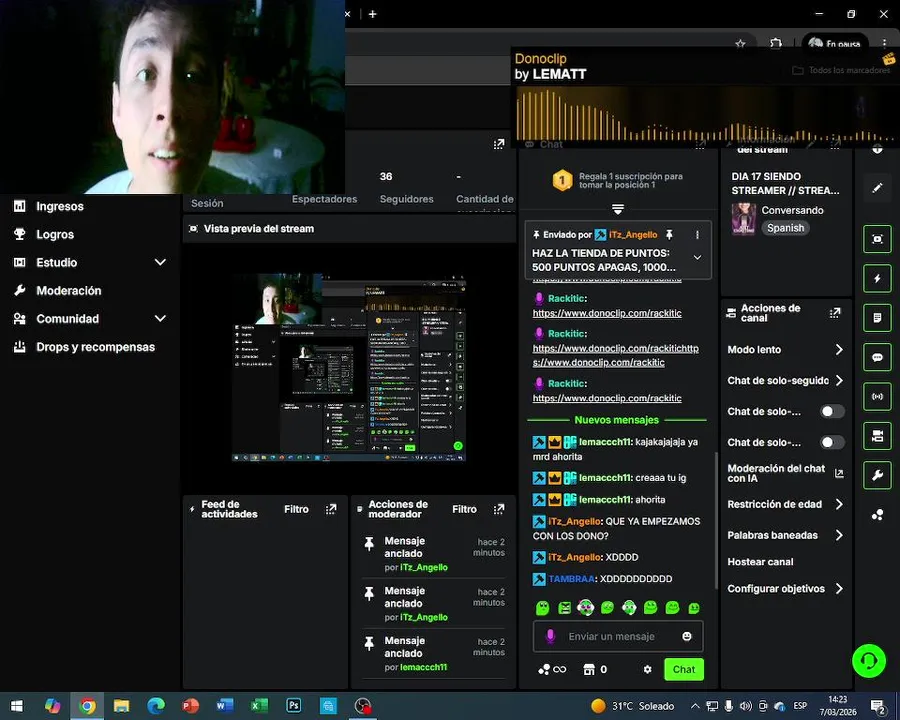Open a new browser tab with plus

pyautogui.click(x=373, y=14)
